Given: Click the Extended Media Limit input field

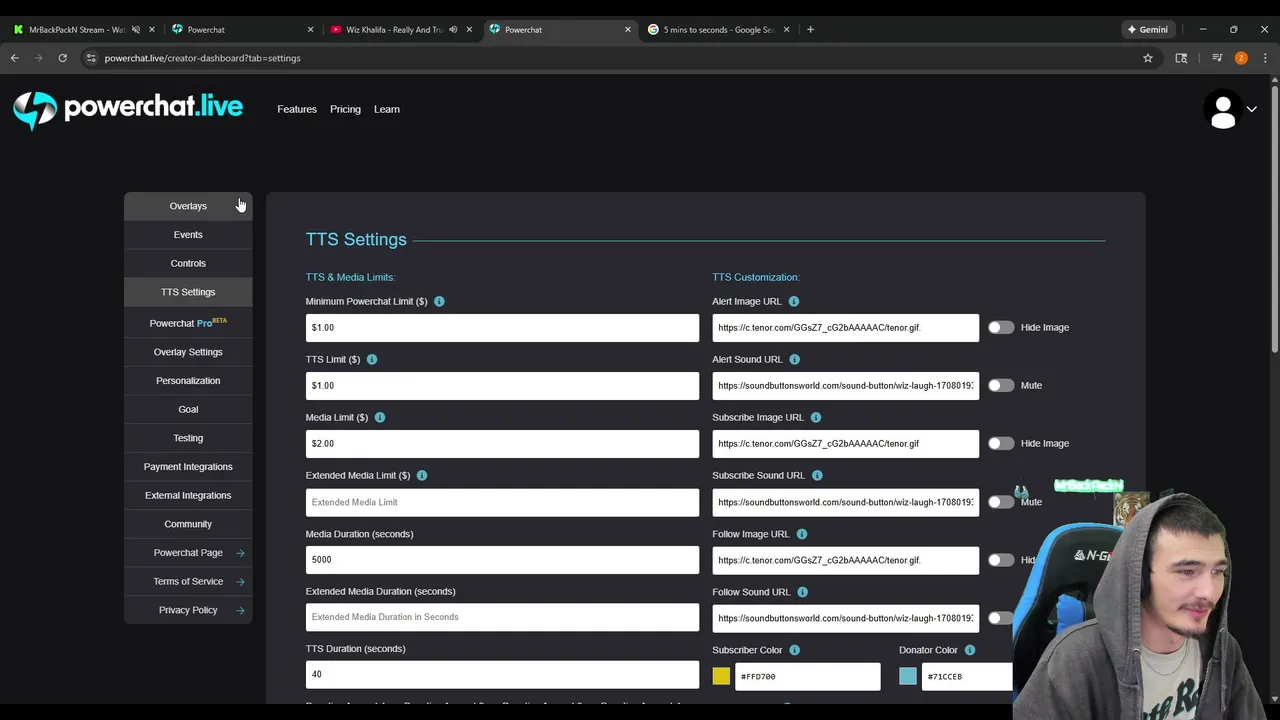Looking at the screenshot, I should pyautogui.click(x=502, y=502).
